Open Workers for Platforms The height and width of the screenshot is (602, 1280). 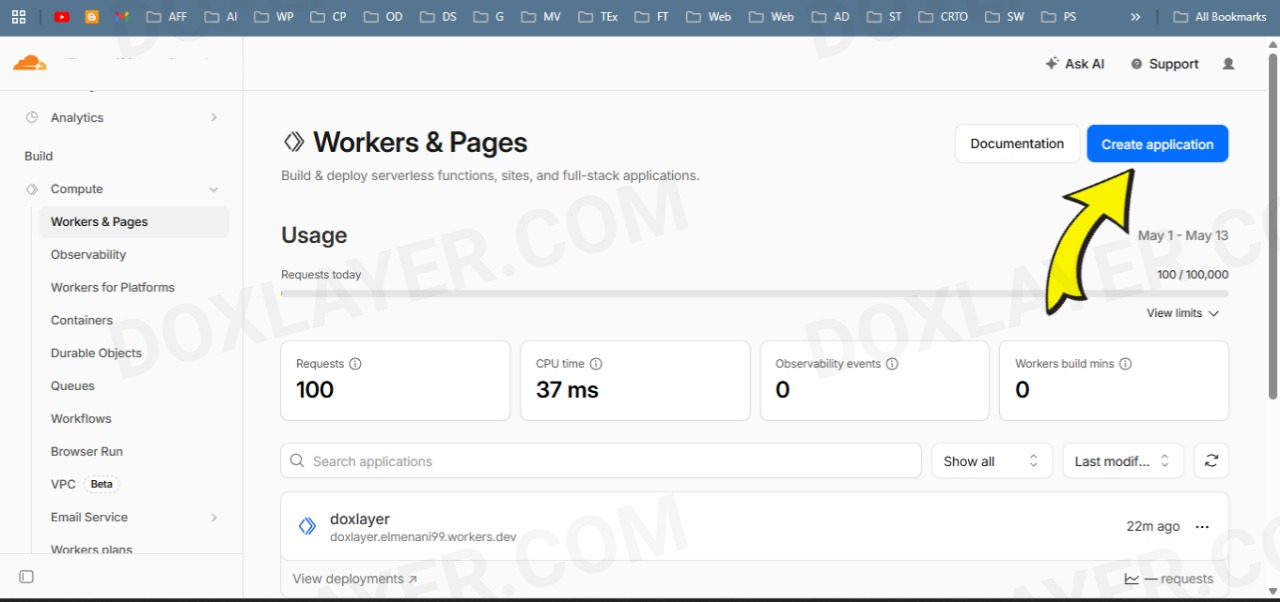point(113,287)
